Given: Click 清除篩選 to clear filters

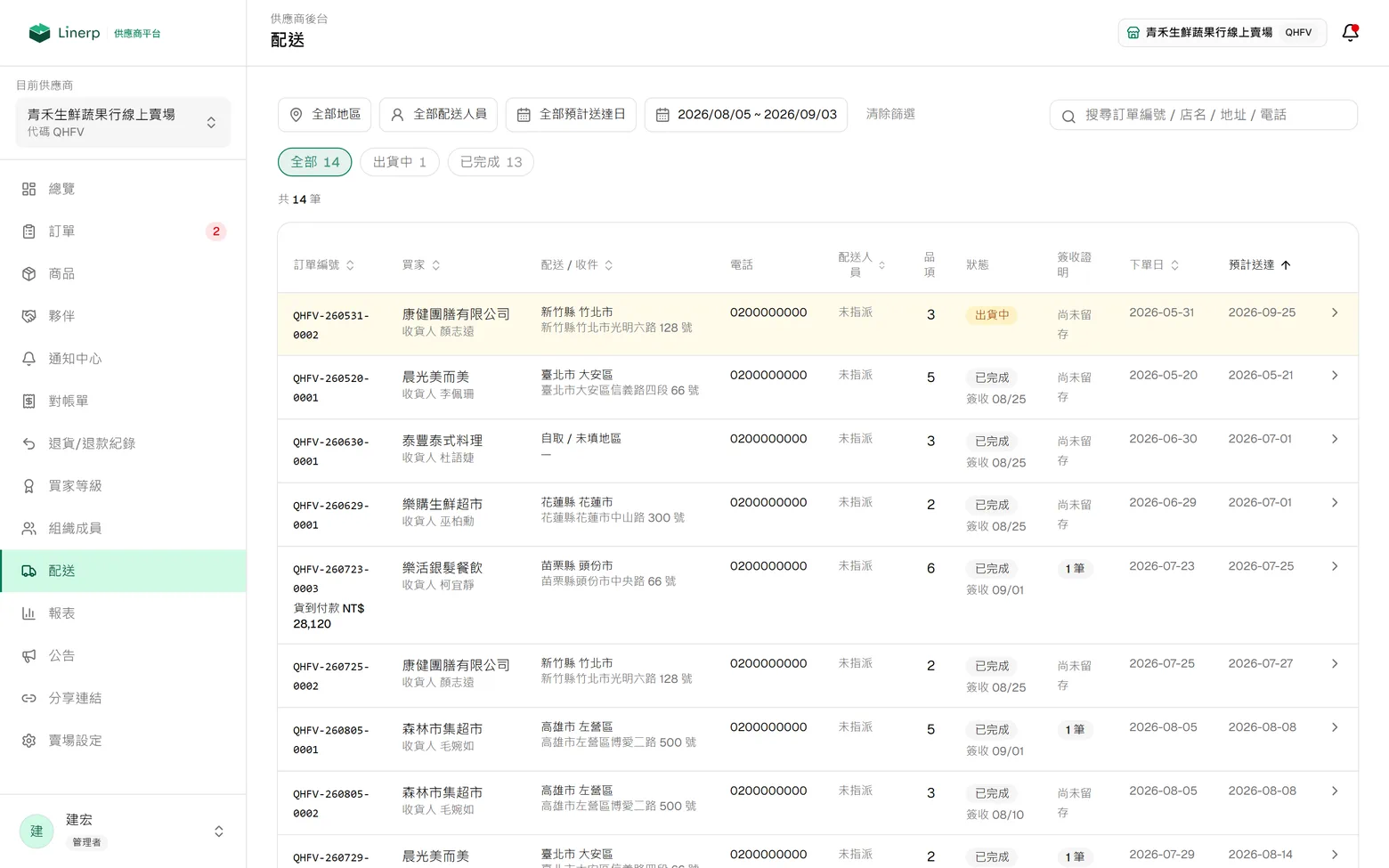Looking at the screenshot, I should (x=890, y=114).
